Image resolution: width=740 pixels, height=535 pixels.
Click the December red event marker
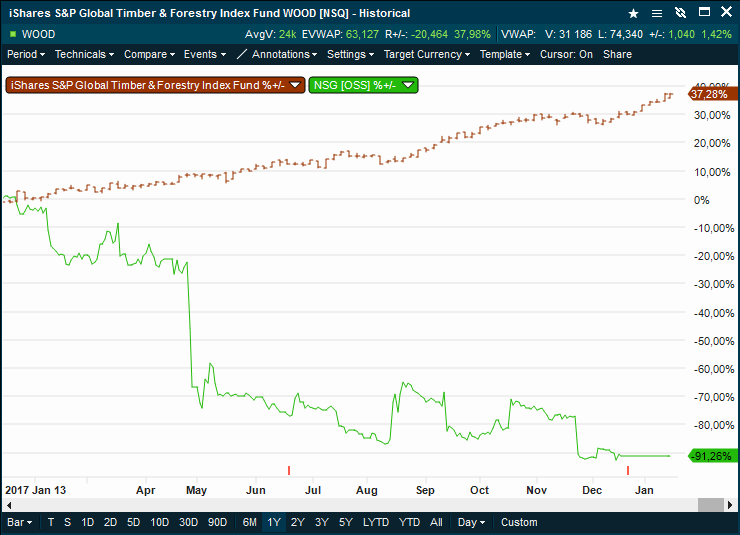628,470
